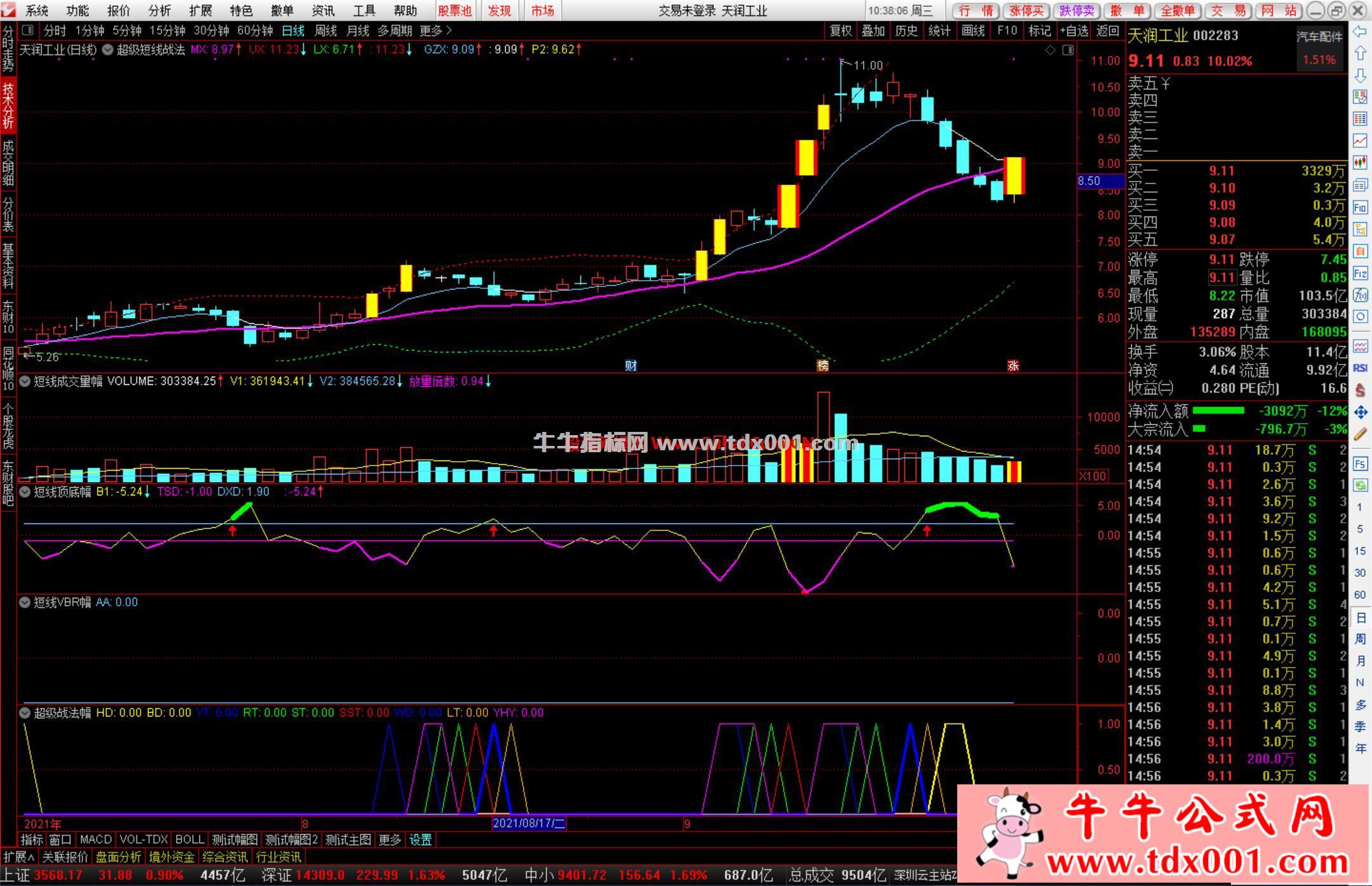The image size is (1372, 886).
Task: Click the blue four-way move arrows icon
Action: 1360,412
